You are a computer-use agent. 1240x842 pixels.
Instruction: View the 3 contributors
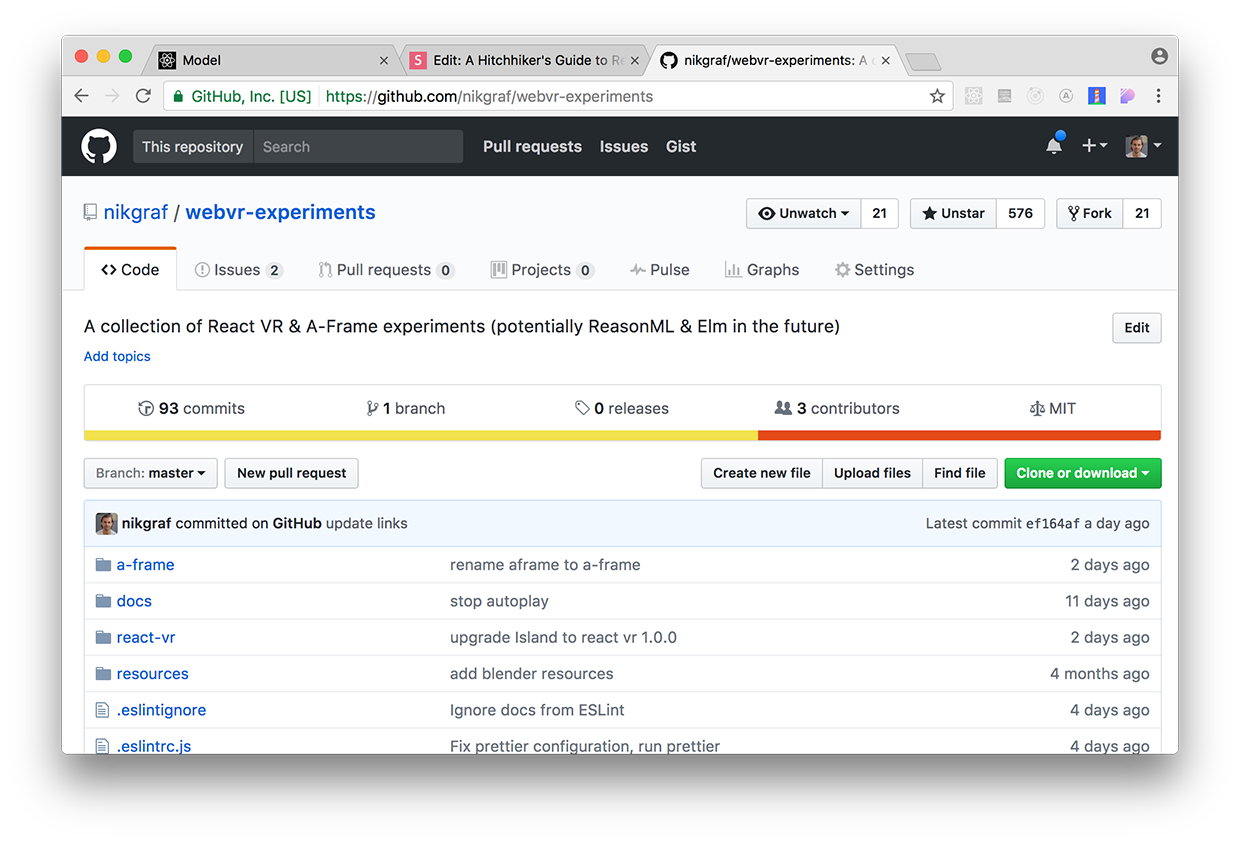pos(837,408)
